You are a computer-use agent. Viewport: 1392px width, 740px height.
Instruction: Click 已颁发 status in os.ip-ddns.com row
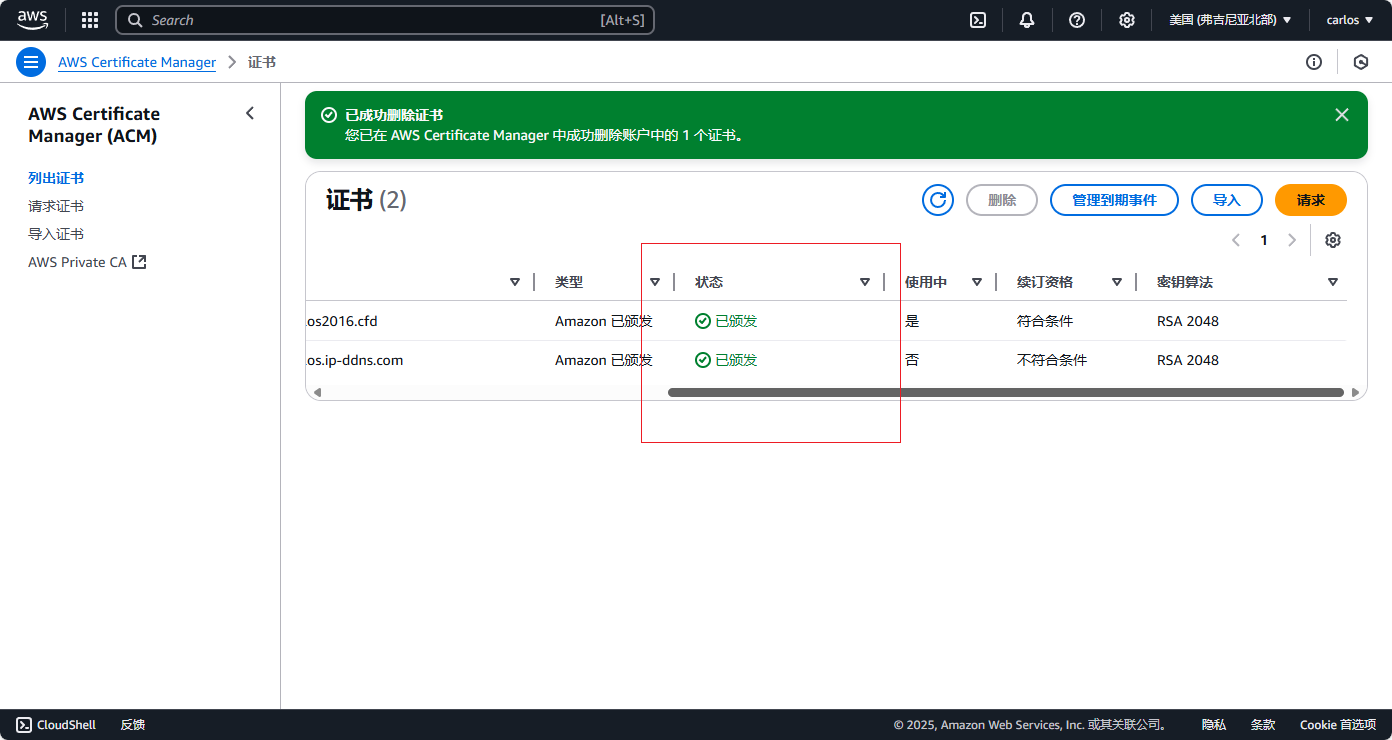(727, 360)
